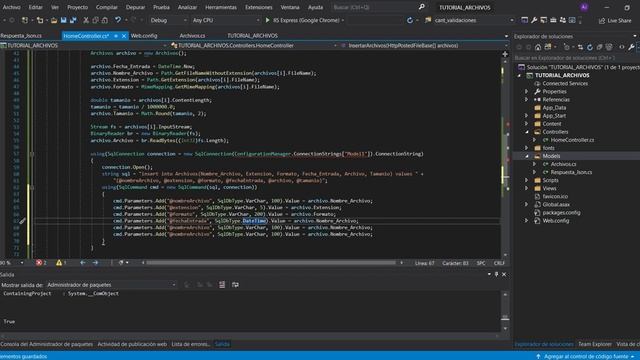The image size is (640, 360).
Task: Click the Save All icon
Action: tap(73, 20)
